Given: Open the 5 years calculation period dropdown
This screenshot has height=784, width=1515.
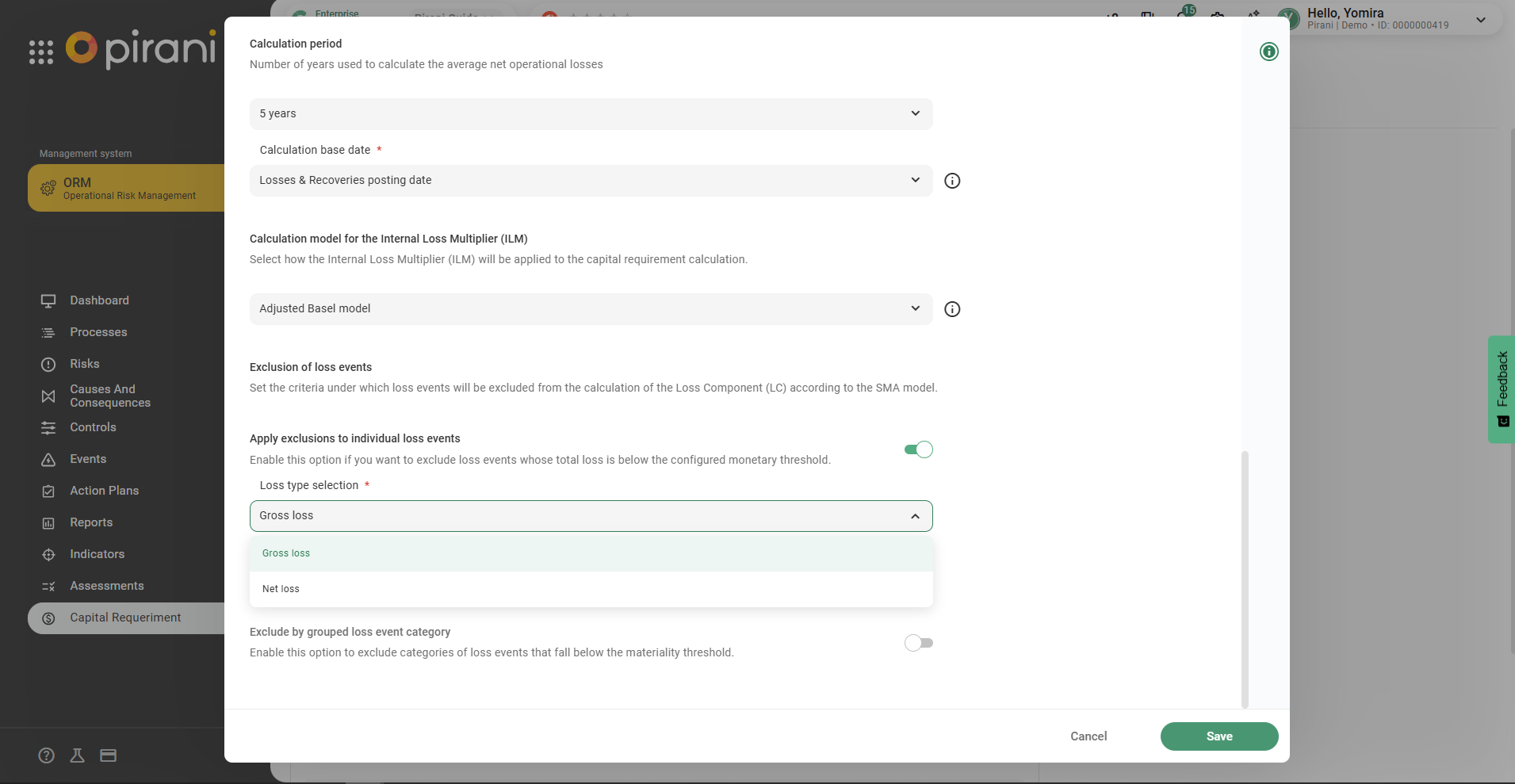Looking at the screenshot, I should [591, 113].
